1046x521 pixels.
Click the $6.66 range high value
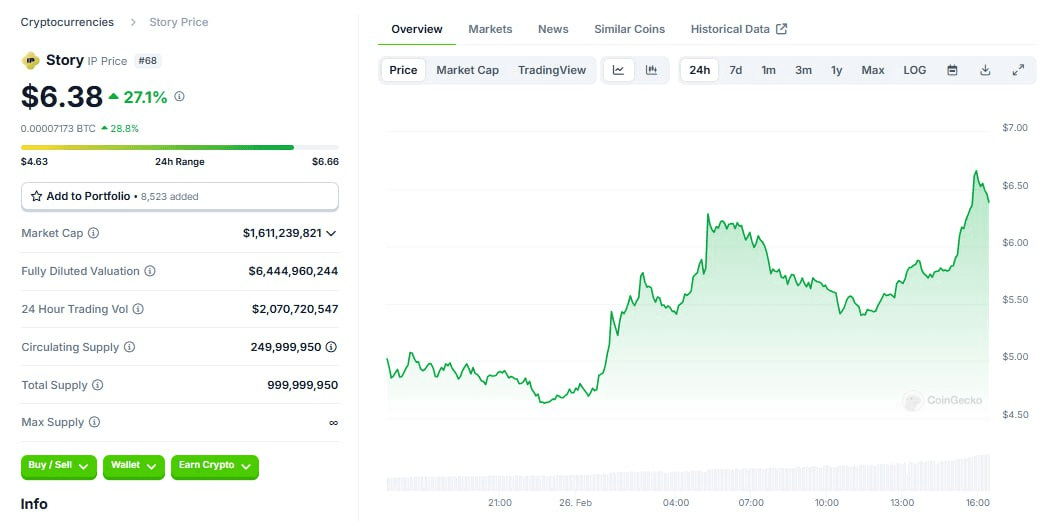coord(325,161)
